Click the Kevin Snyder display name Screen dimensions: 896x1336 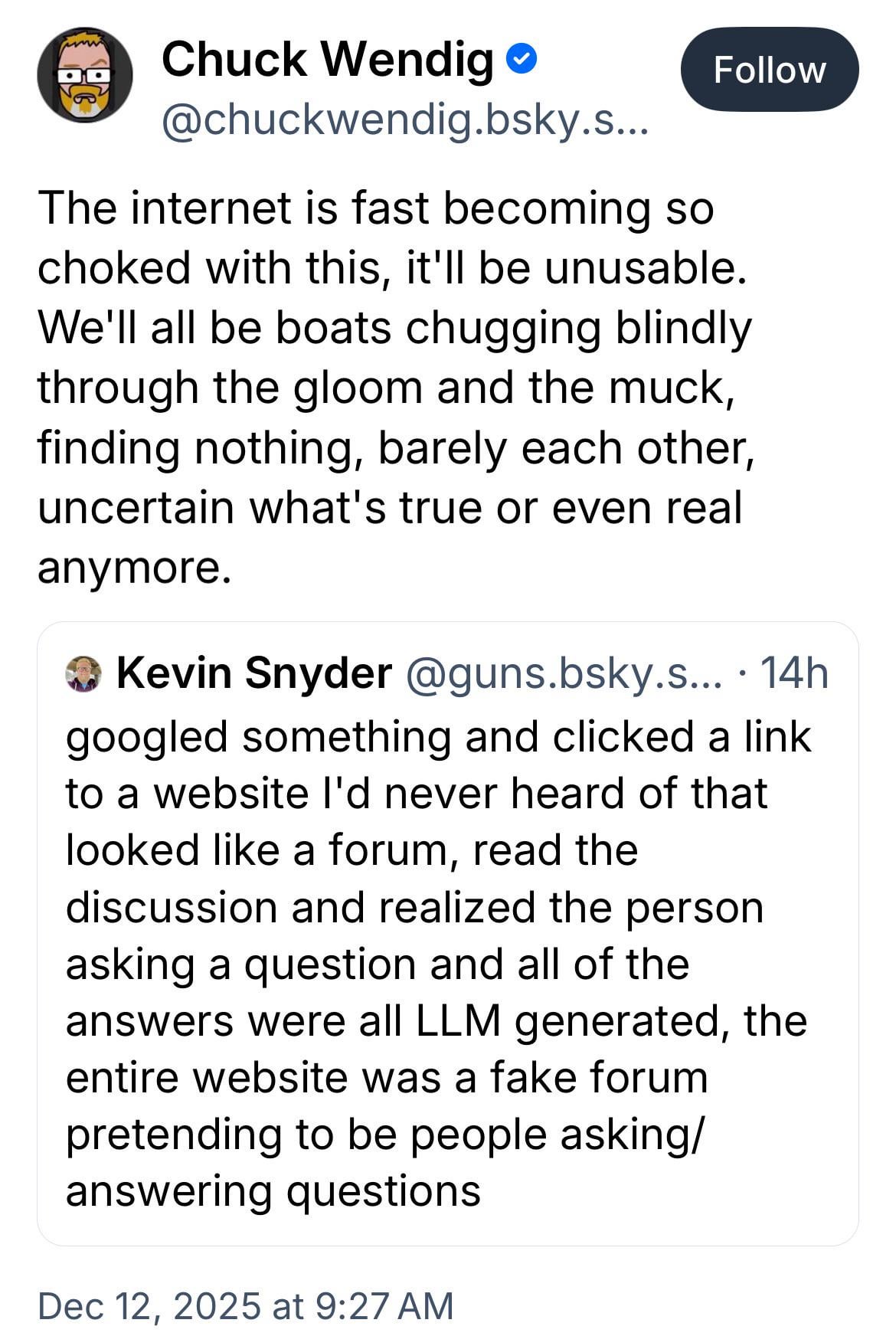pos(253,673)
